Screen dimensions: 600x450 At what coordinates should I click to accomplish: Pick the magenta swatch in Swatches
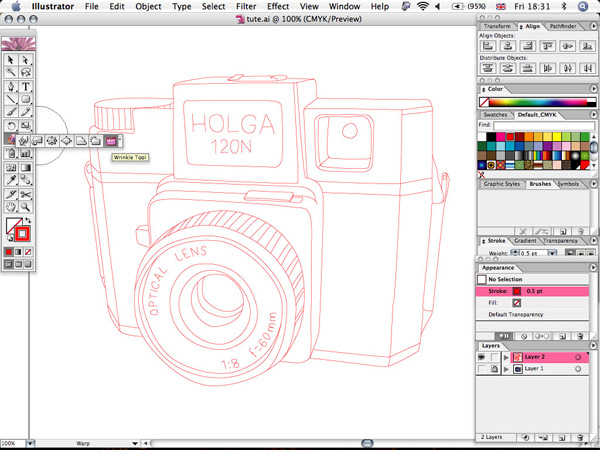coord(501,137)
